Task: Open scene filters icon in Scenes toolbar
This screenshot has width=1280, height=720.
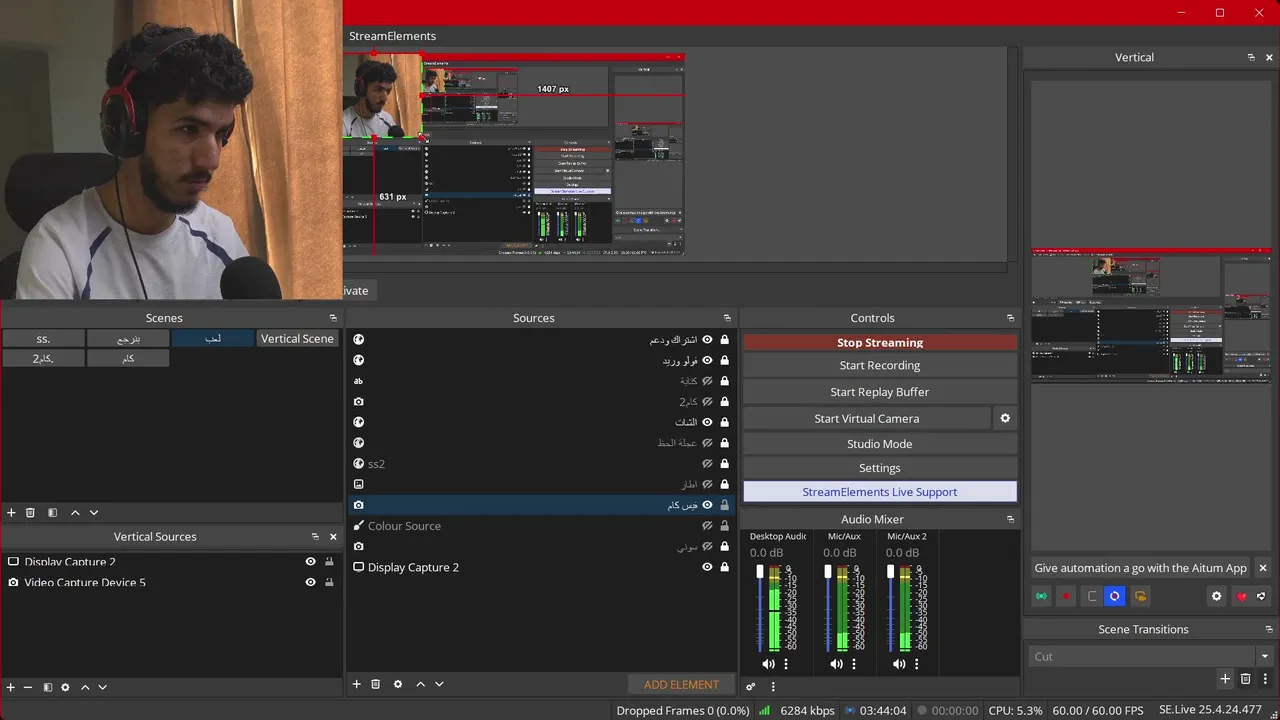Action: [52, 513]
